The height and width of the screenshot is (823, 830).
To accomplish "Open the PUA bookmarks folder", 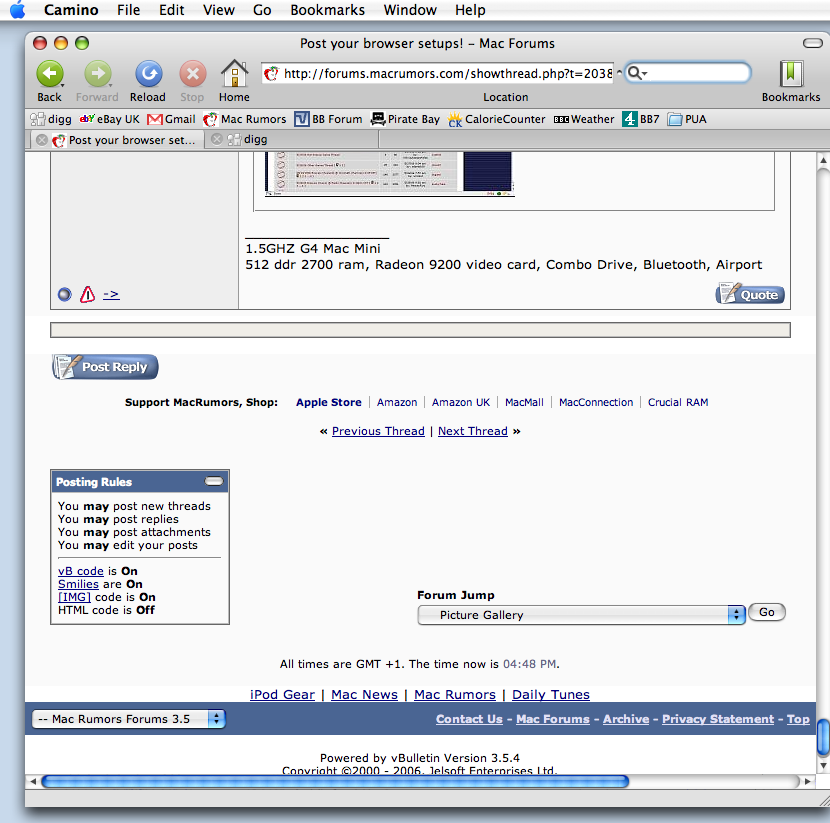I will click(x=687, y=119).
